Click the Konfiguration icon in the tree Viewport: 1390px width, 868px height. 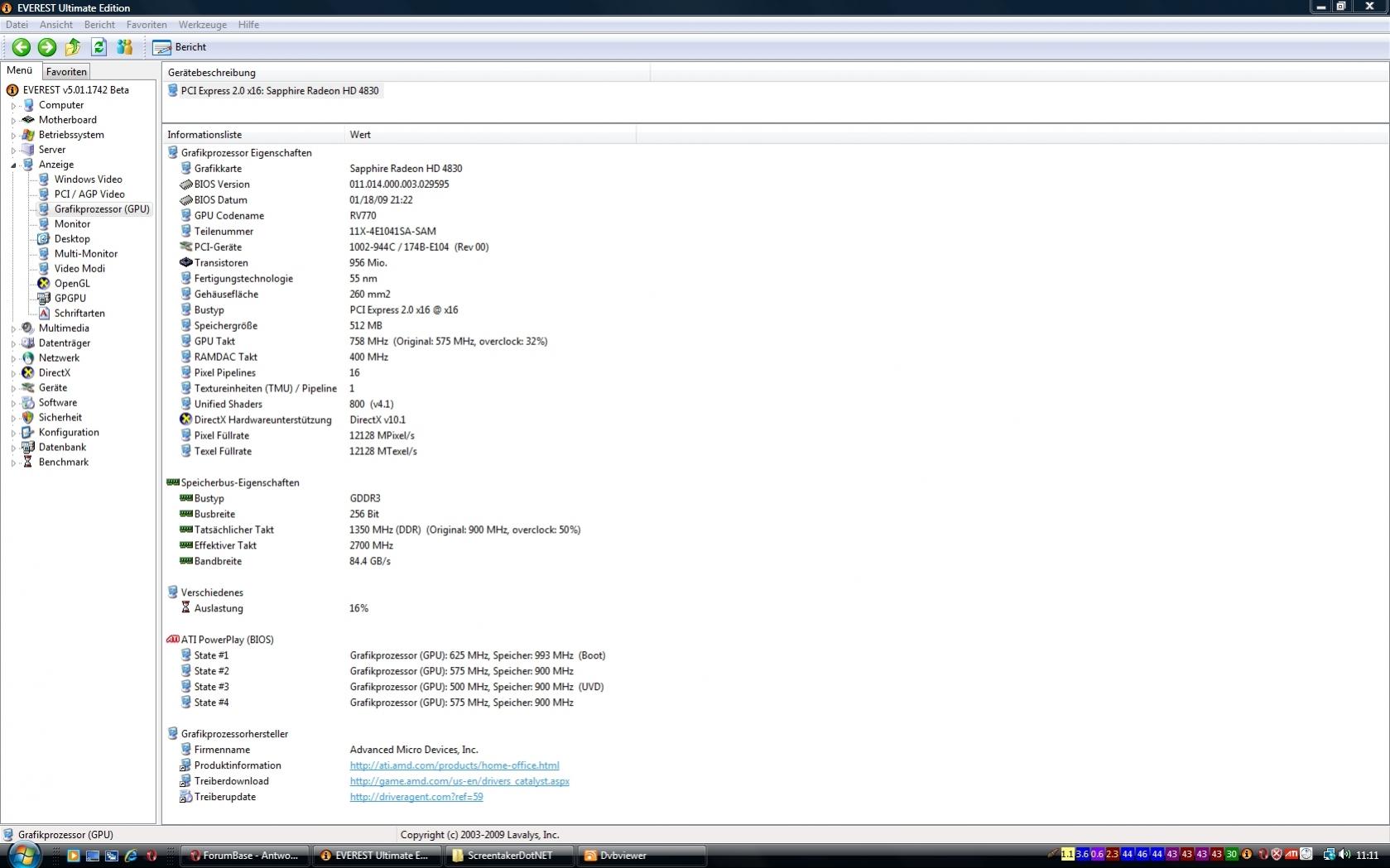point(28,433)
